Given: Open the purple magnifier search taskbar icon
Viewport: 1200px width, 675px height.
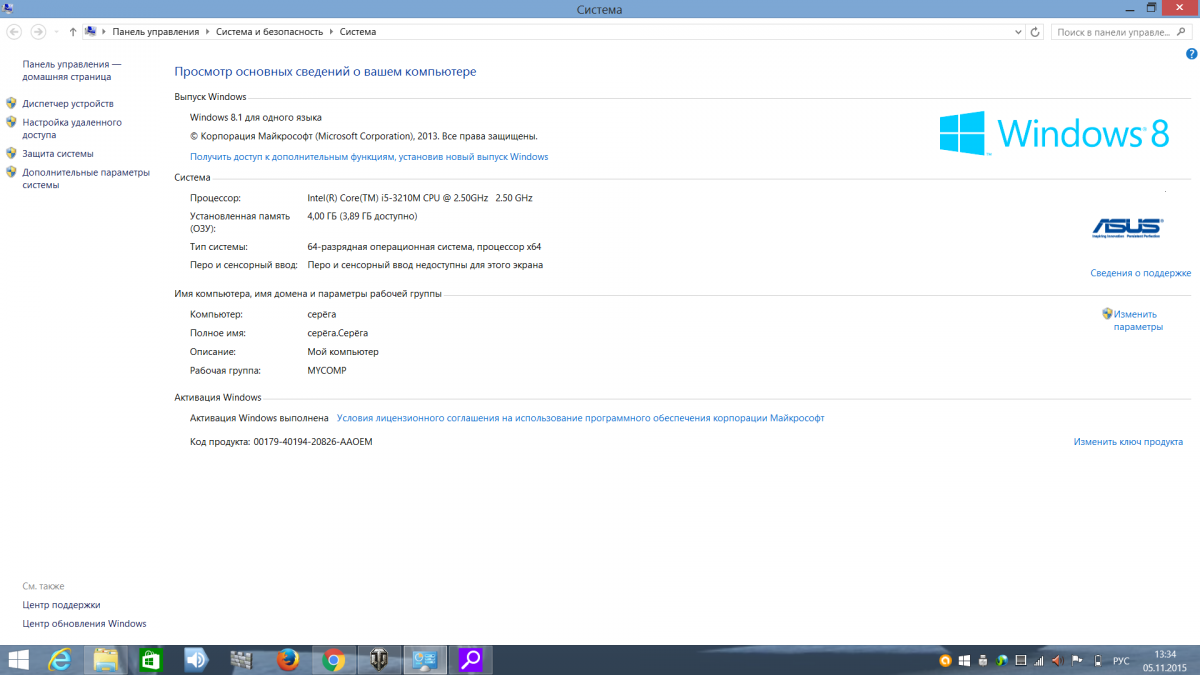Looking at the screenshot, I should [470, 660].
